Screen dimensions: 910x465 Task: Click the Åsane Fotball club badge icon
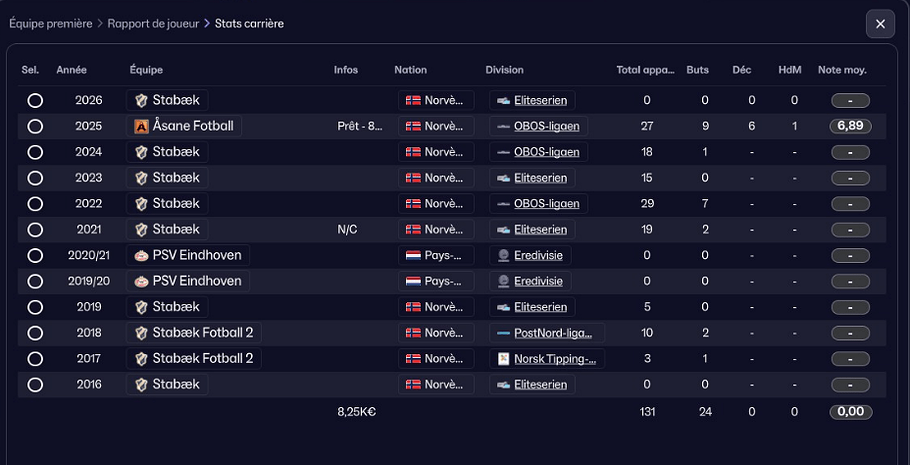pyautogui.click(x=142, y=126)
